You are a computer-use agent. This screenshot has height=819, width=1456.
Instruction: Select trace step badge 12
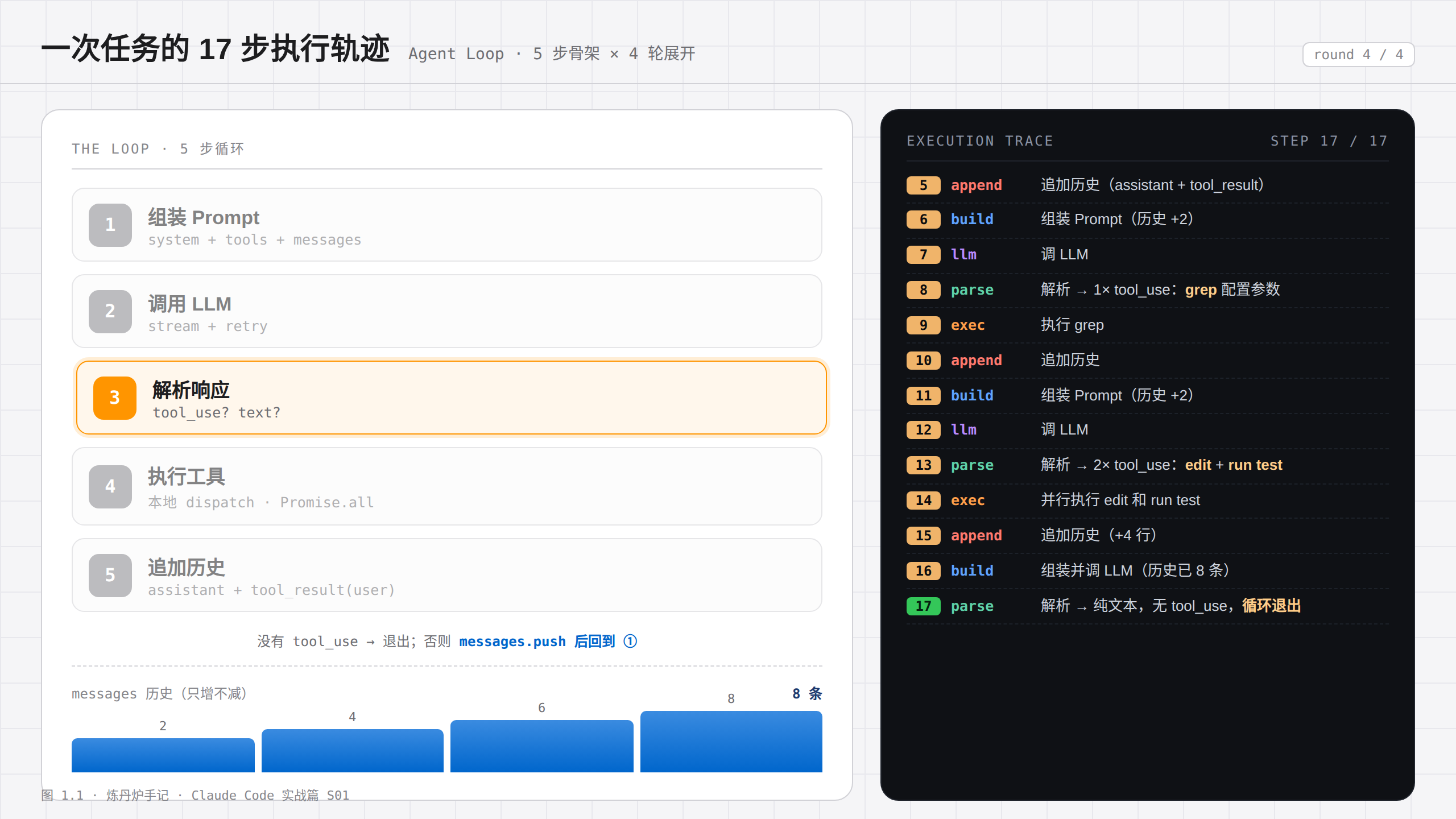click(x=923, y=430)
